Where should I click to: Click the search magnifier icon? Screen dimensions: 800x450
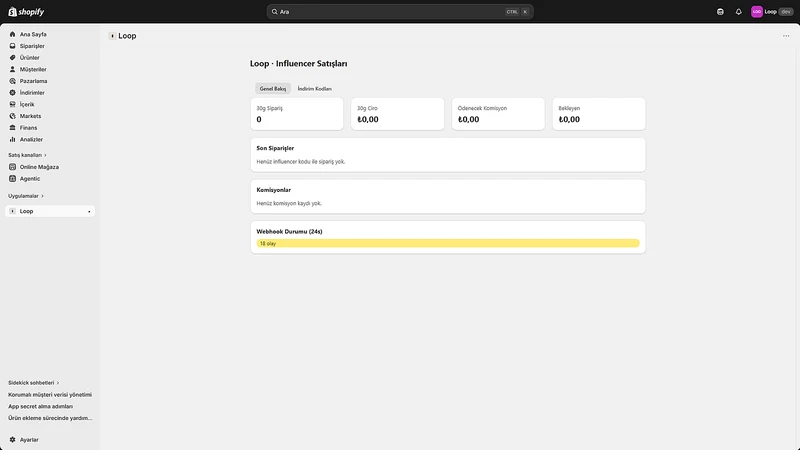[x=274, y=12]
